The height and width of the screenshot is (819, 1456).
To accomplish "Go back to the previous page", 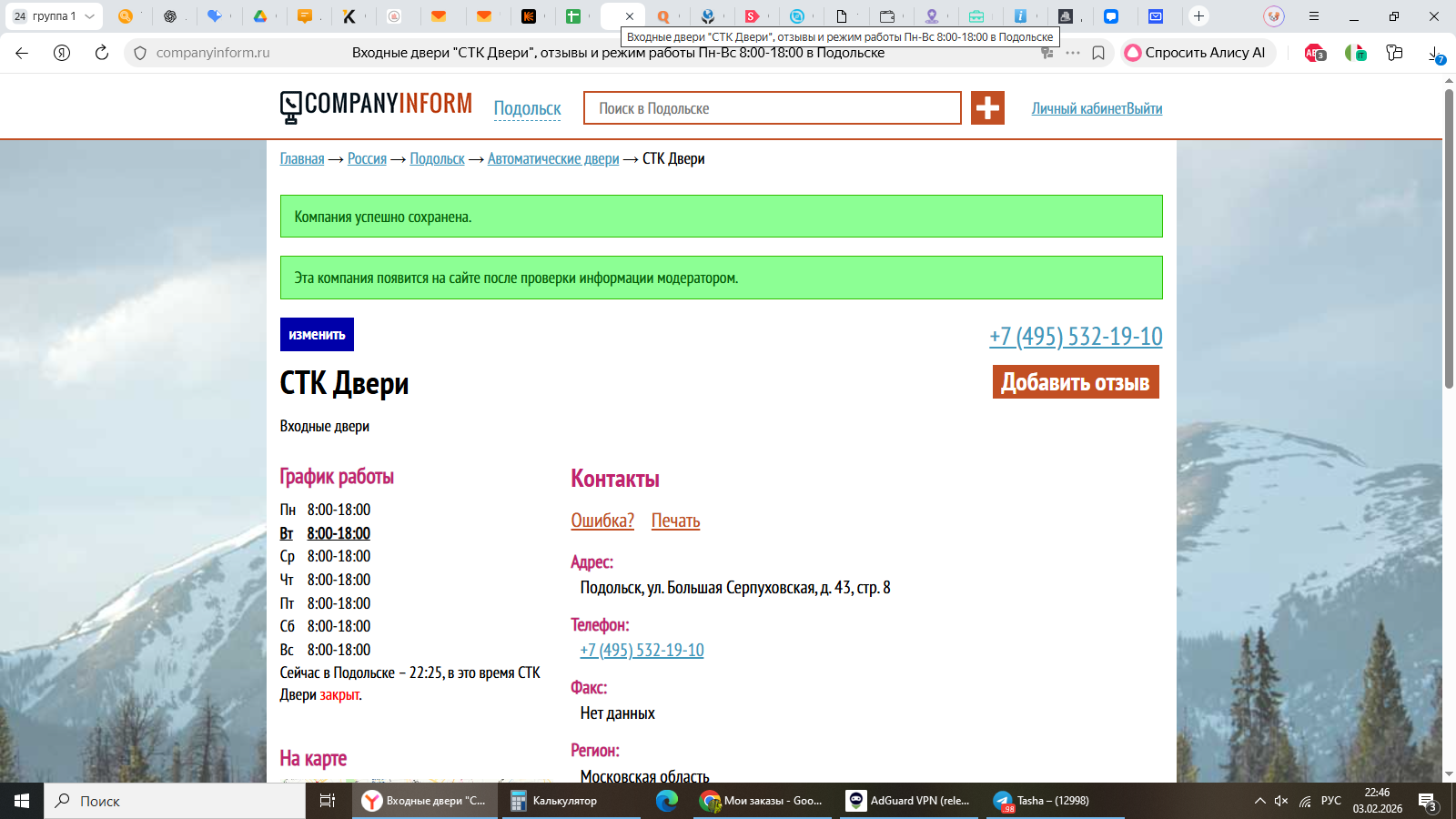I will coord(22,53).
